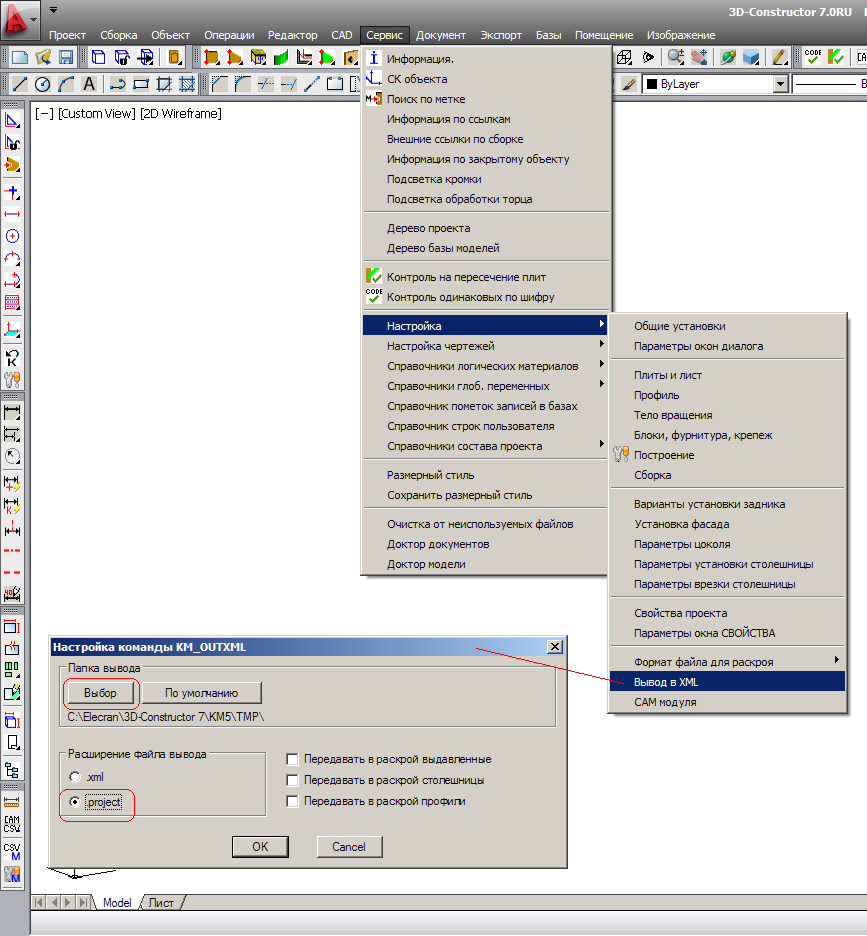Click the blue wireframe cube icon
The image size is (867, 936).
click(x=99, y=57)
